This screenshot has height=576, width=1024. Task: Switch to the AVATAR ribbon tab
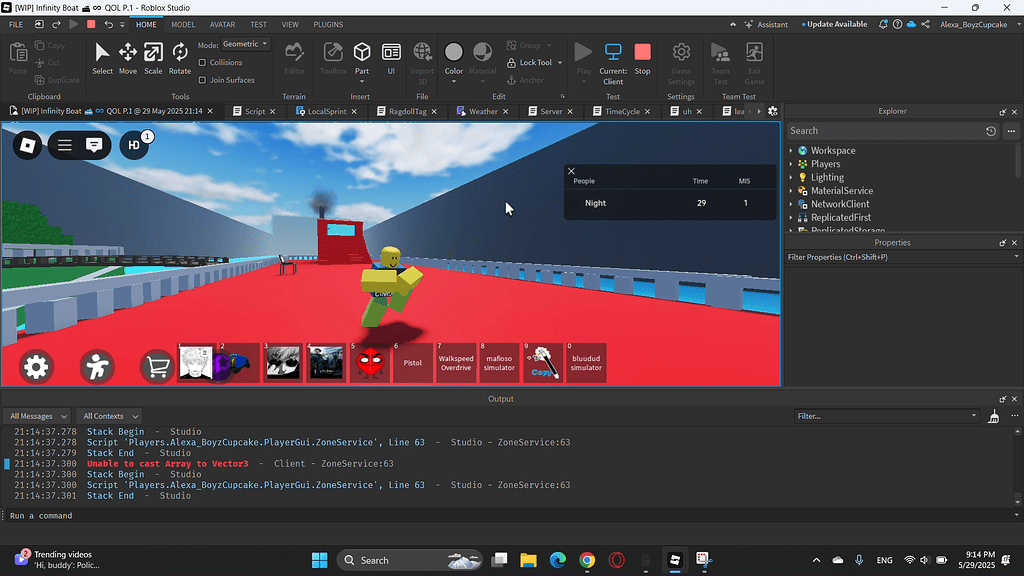[x=222, y=24]
